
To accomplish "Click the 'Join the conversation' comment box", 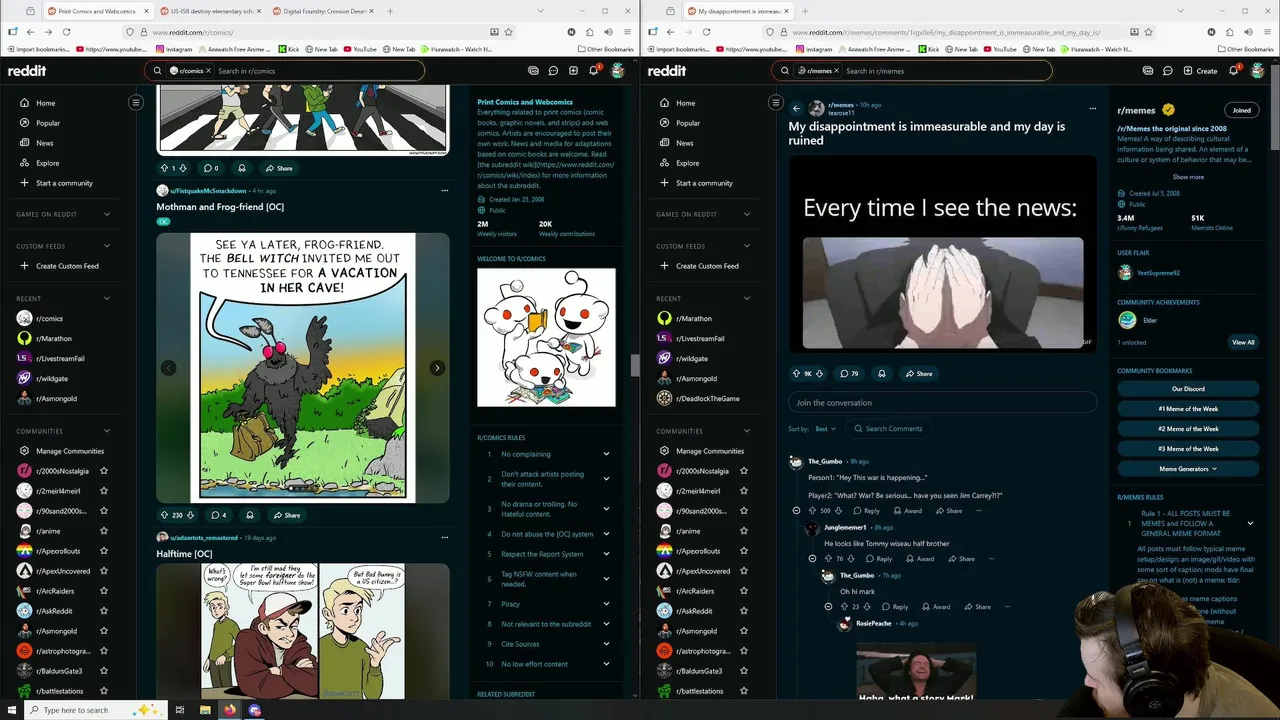I will 942,403.
